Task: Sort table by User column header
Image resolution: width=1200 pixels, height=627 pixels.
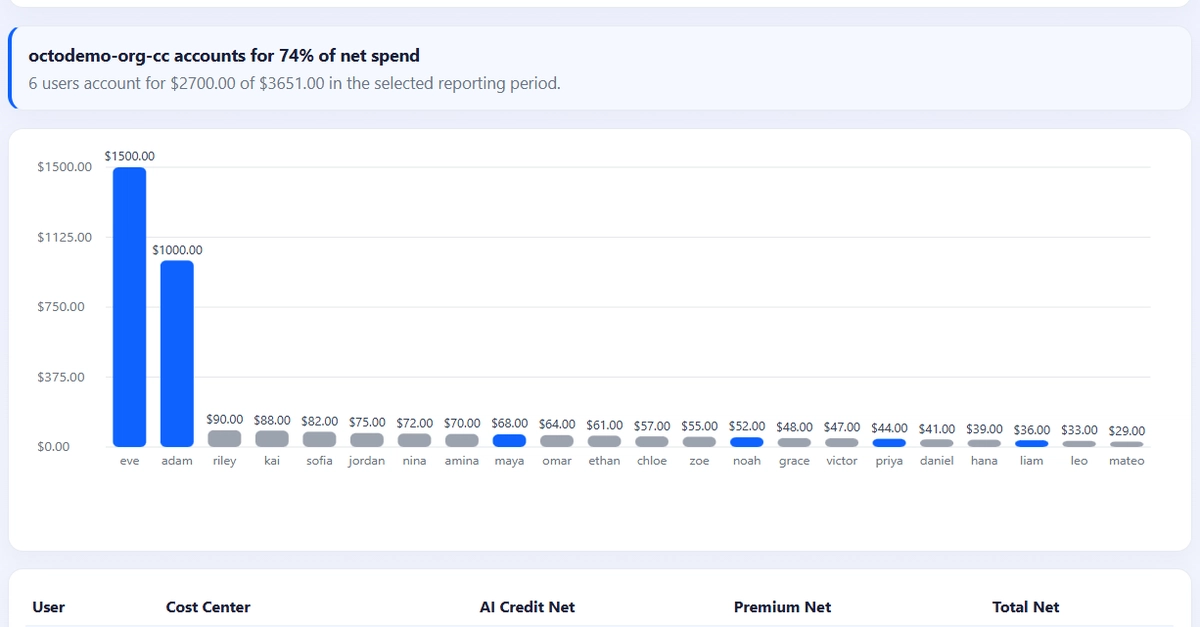Action: pyautogui.click(x=48, y=607)
